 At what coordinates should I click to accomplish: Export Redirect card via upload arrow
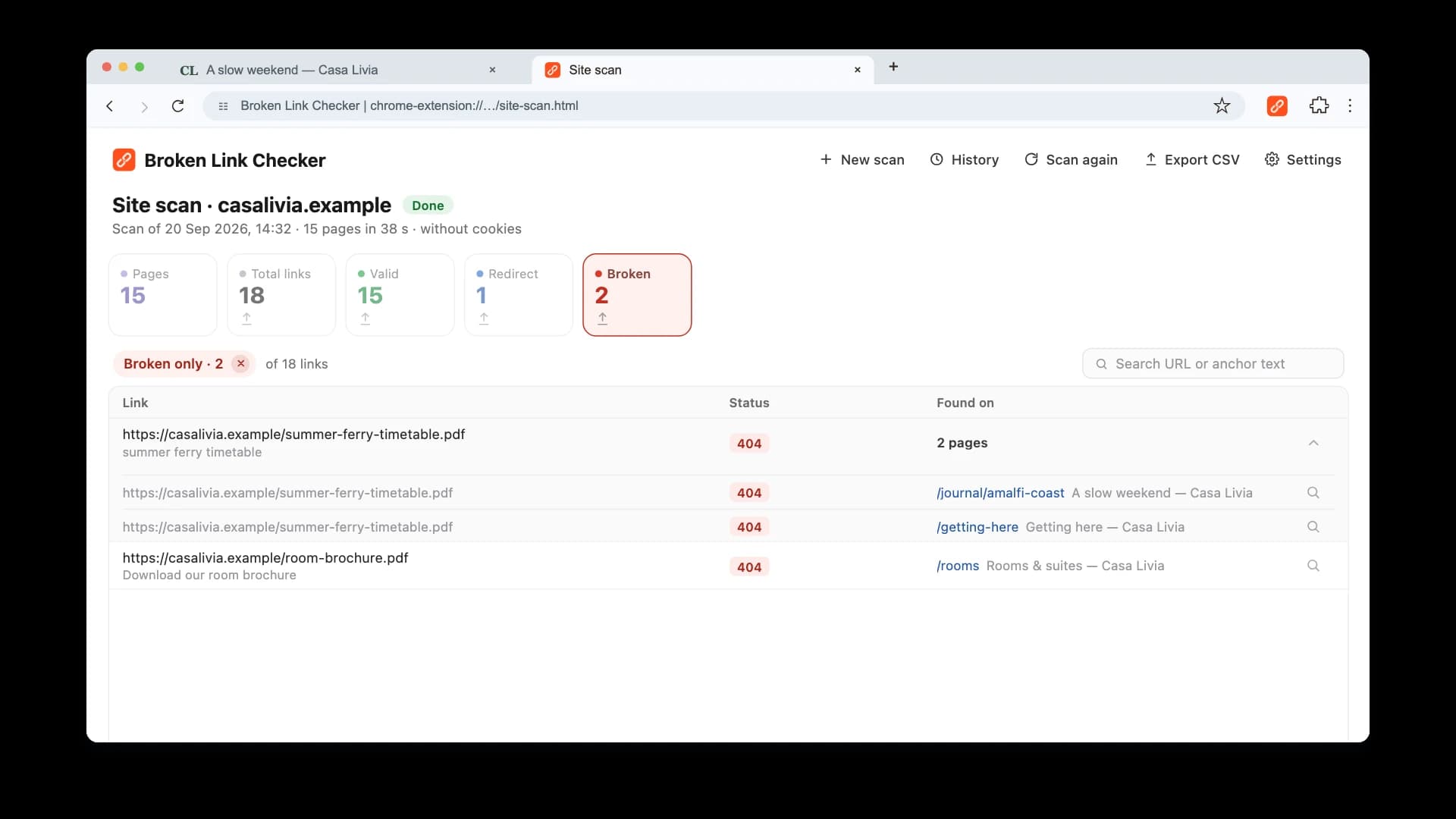coord(484,318)
